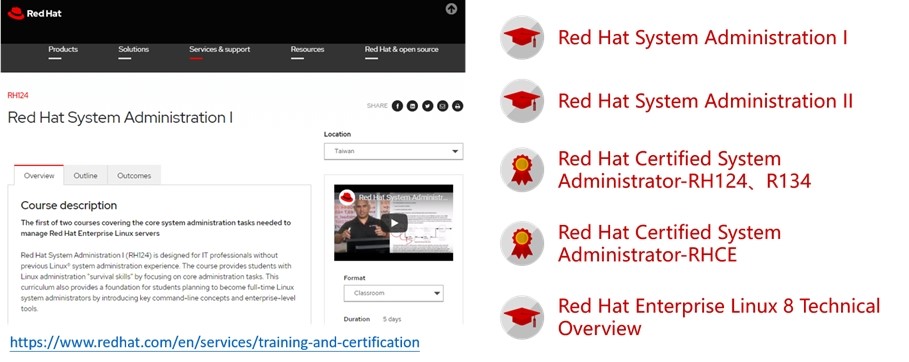This screenshot has height=362, width=909.
Task: Open the Format dropdown showing Classroom
Action: (x=394, y=293)
